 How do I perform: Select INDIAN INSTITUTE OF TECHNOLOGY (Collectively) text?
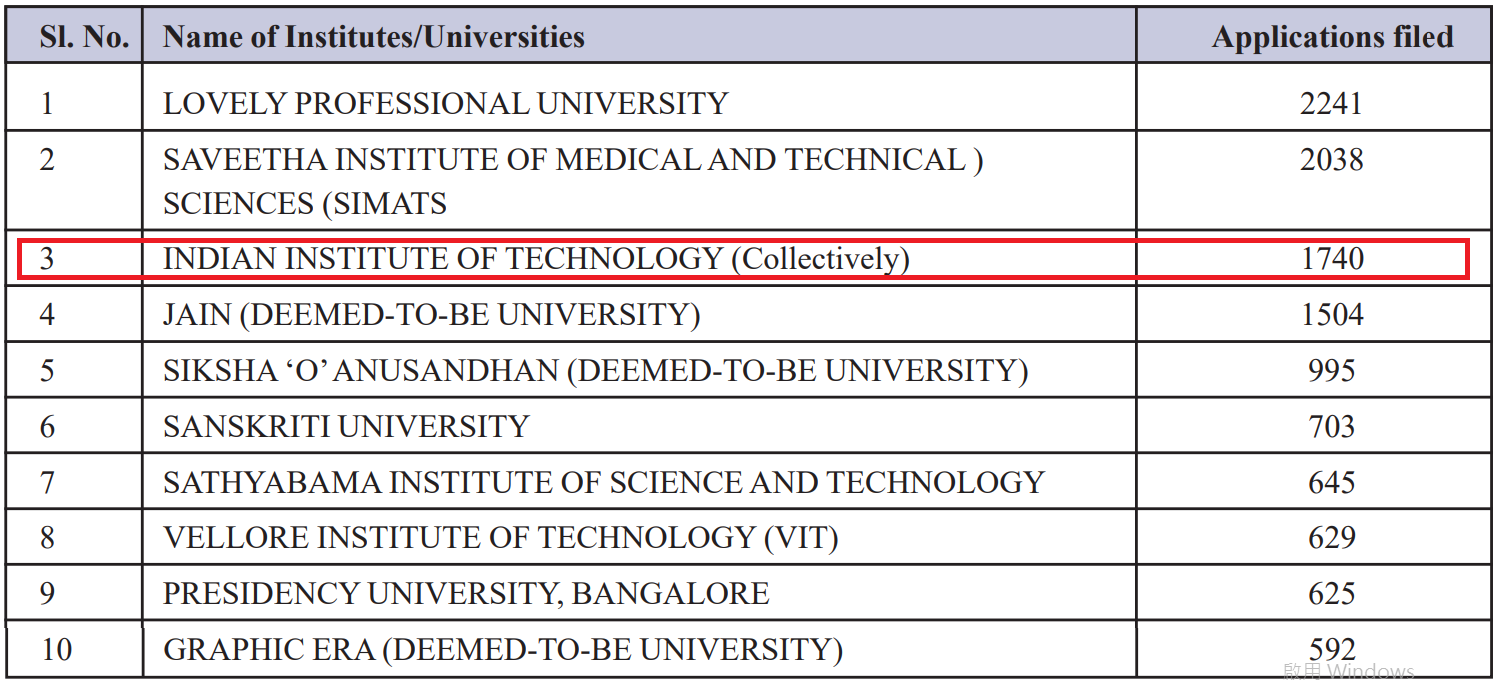pyautogui.click(x=536, y=259)
